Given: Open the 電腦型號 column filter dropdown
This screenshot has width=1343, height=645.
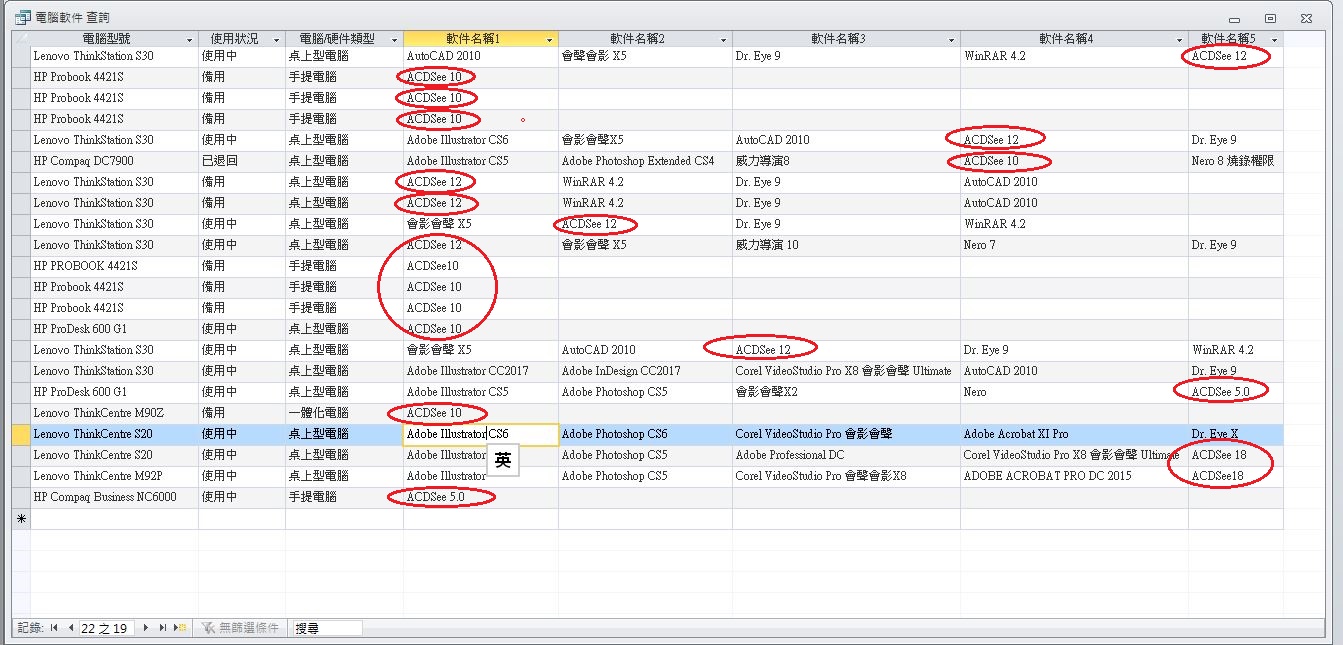Looking at the screenshot, I should coord(190,39).
